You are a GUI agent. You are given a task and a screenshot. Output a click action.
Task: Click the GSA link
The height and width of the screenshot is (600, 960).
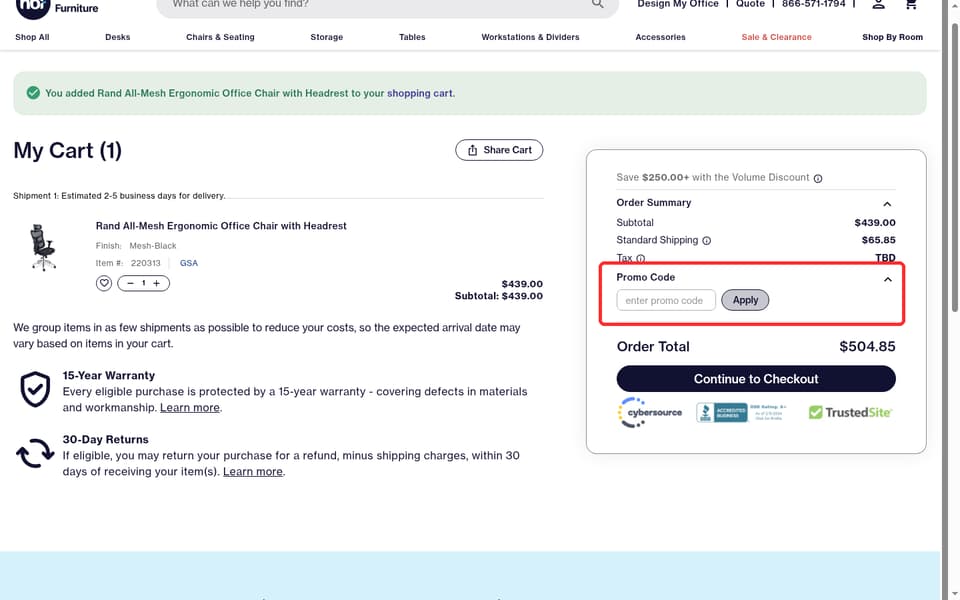click(189, 263)
